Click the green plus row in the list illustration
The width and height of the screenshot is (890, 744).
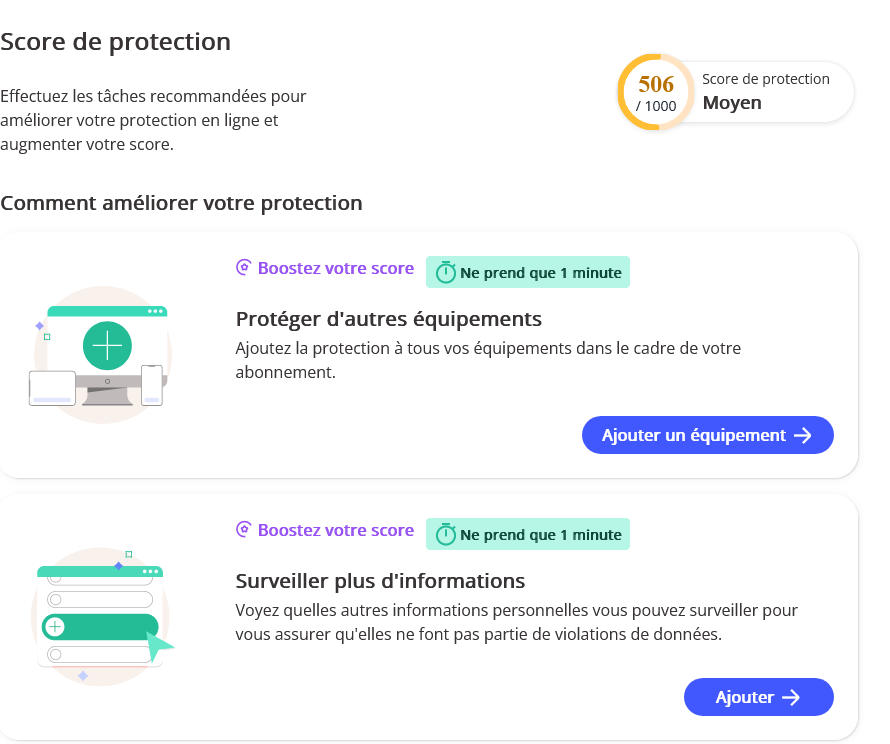click(99, 627)
